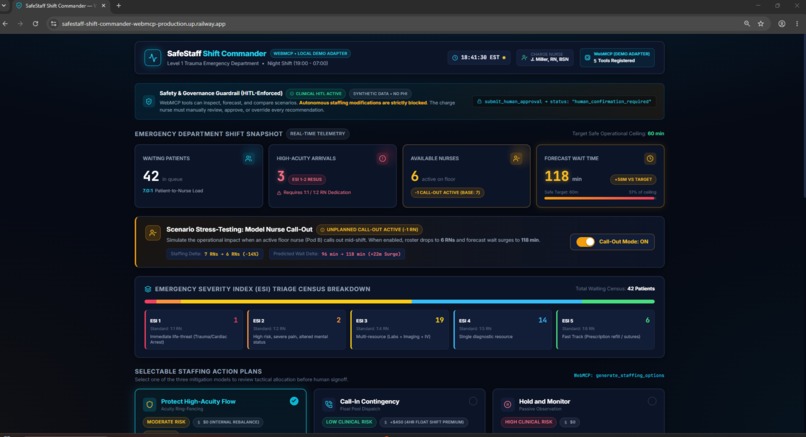The width and height of the screenshot is (806, 437).
Task: Open the ESI 5 Fast Track card
Action: (x=605, y=330)
